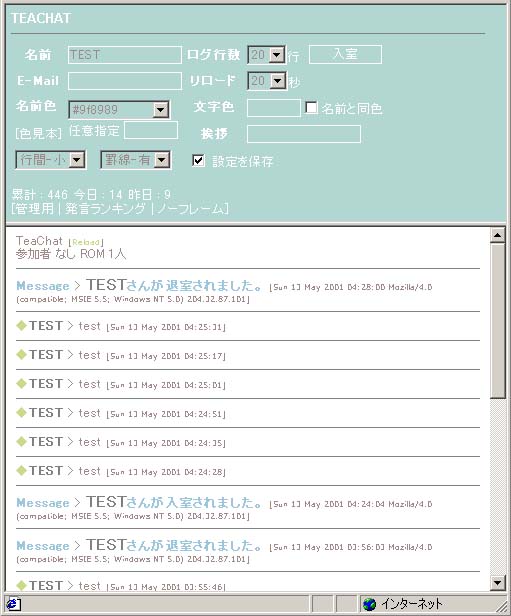Image resolution: width=511 pixels, height=616 pixels.
Task: Check the 名前と同色 checkbox
Action: pos(311,107)
